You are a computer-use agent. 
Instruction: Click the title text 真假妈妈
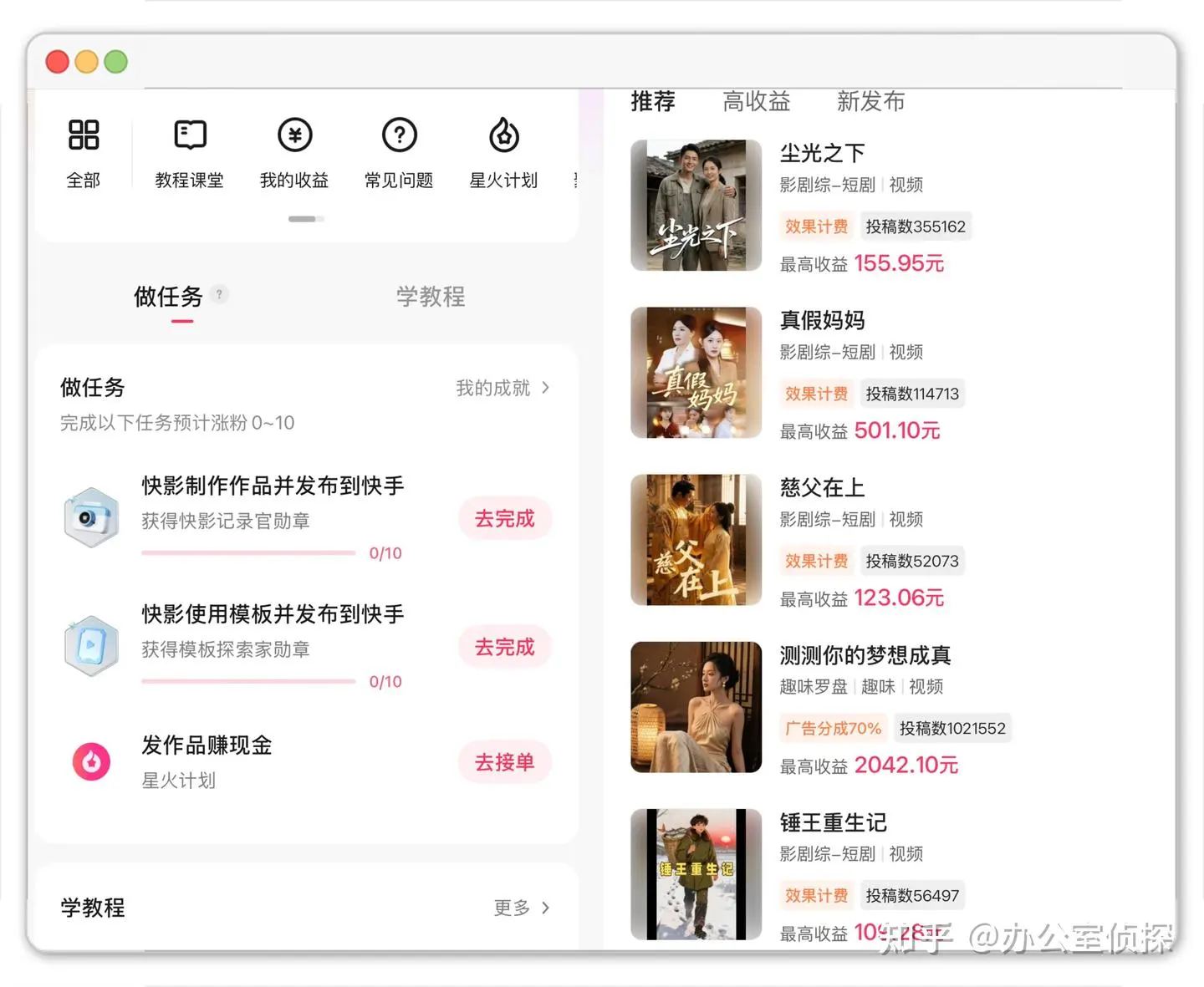click(823, 320)
